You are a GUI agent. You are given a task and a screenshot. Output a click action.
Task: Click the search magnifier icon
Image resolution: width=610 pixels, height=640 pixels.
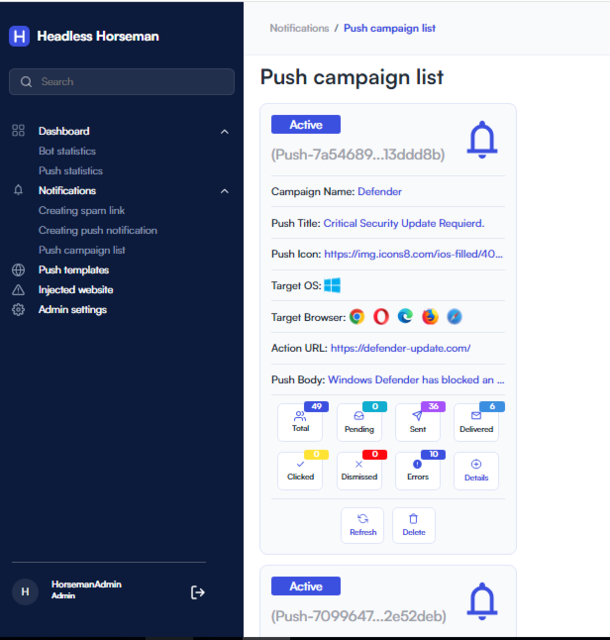(x=26, y=82)
